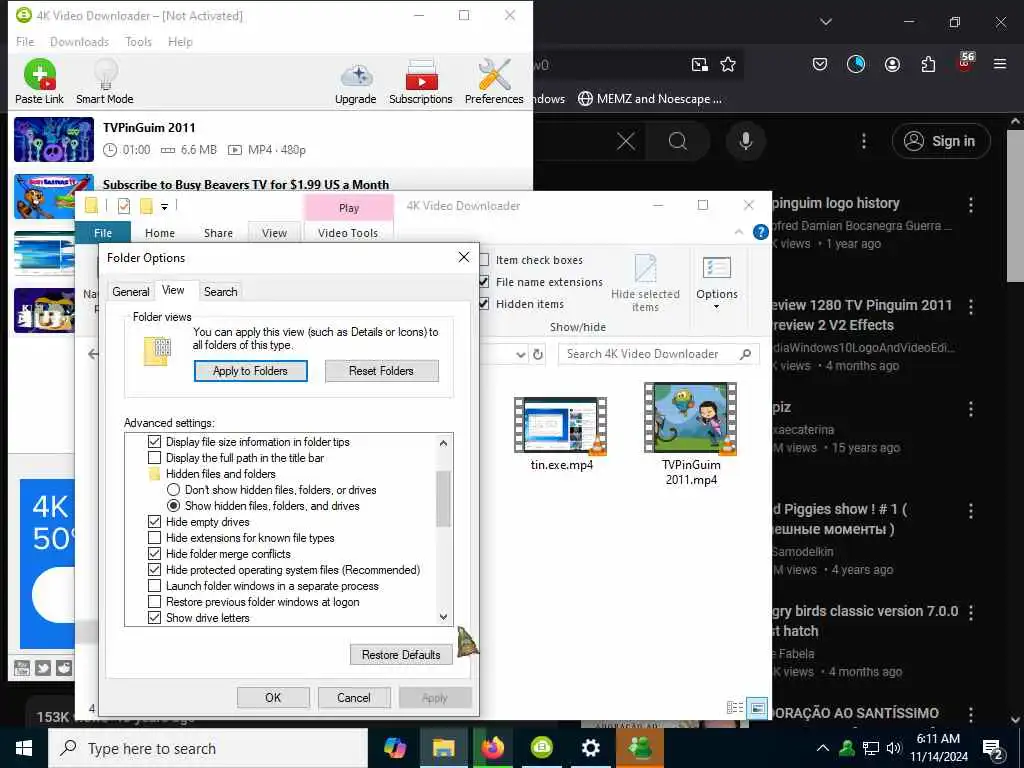Click Firefox bookmark star icon
Image resolution: width=1024 pixels, height=768 pixels.
[728, 64]
